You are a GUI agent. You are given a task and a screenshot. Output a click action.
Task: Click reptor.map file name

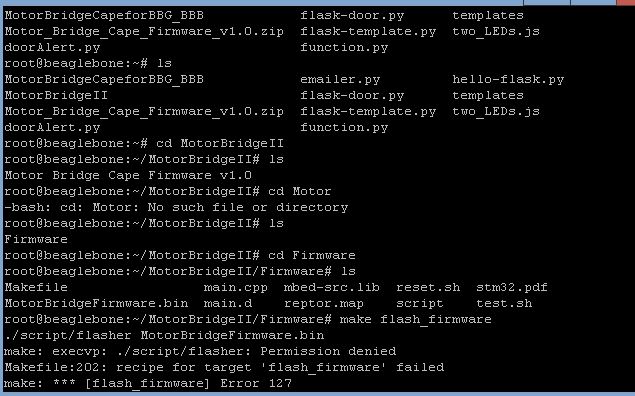(x=324, y=304)
